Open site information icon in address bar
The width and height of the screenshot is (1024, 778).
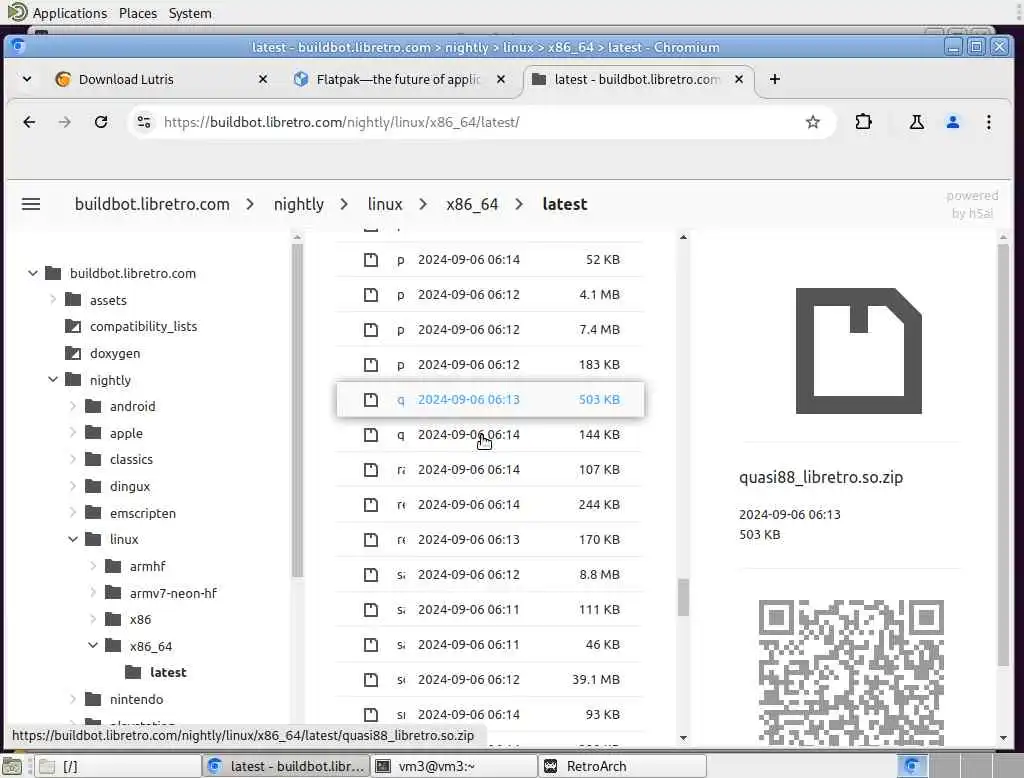click(x=144, y=122)
